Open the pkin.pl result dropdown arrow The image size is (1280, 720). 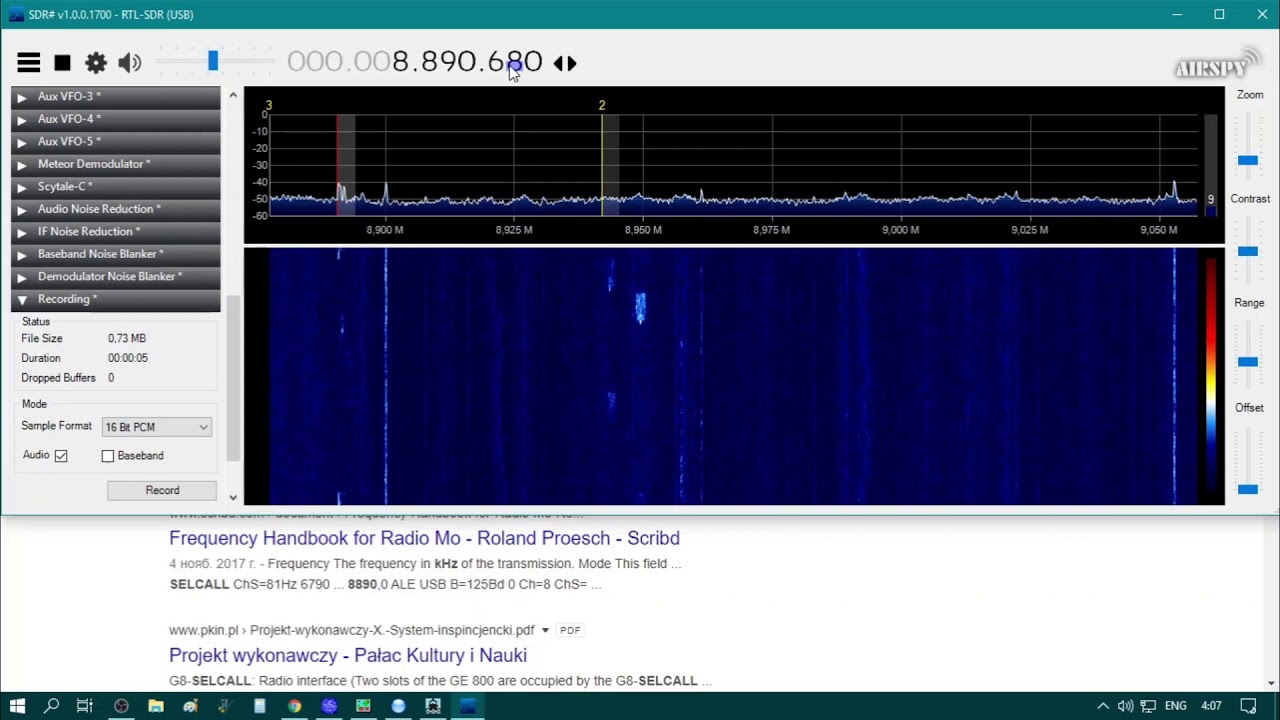coord(545,631)
